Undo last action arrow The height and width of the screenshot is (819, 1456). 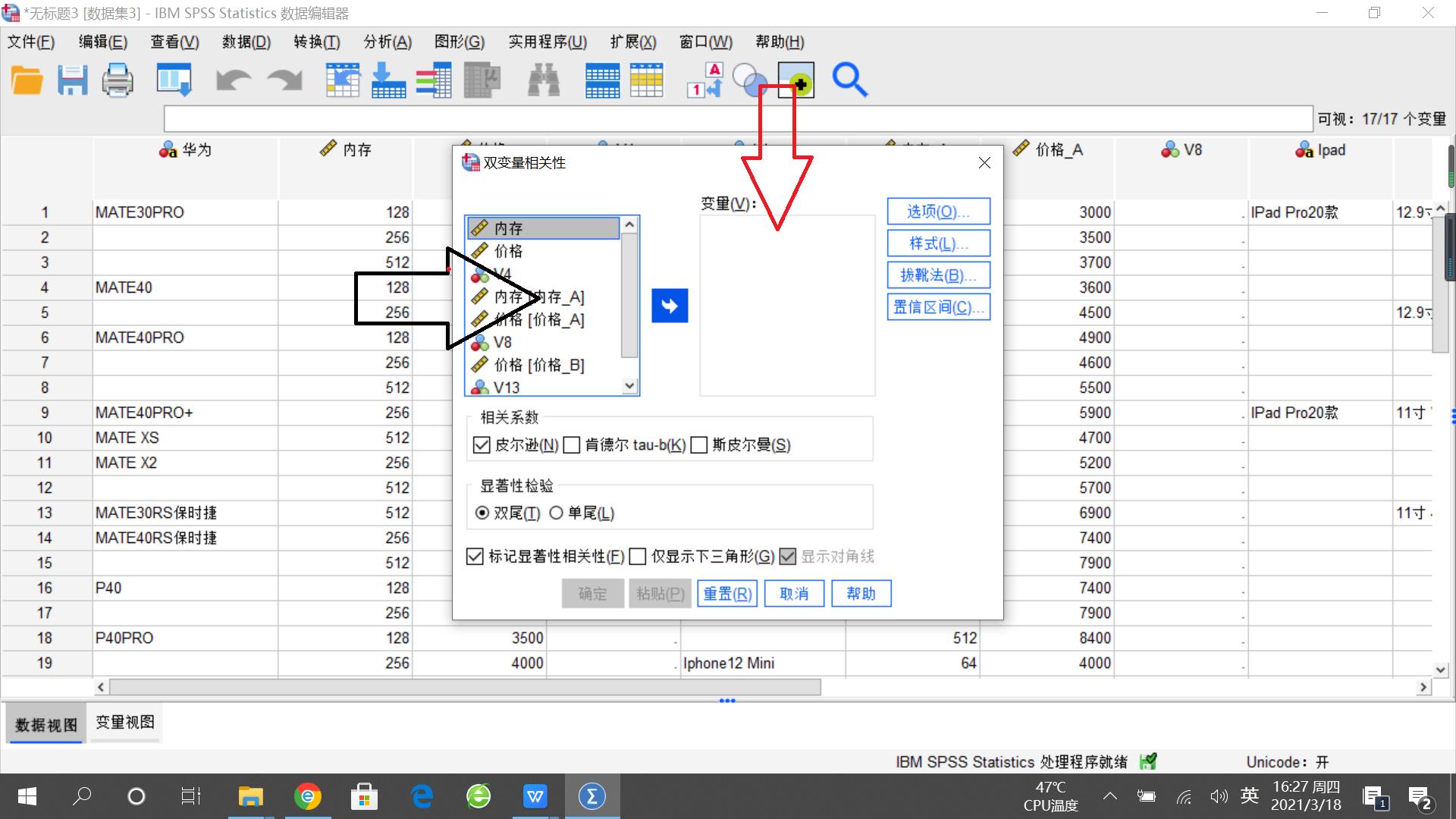(233, 80)
